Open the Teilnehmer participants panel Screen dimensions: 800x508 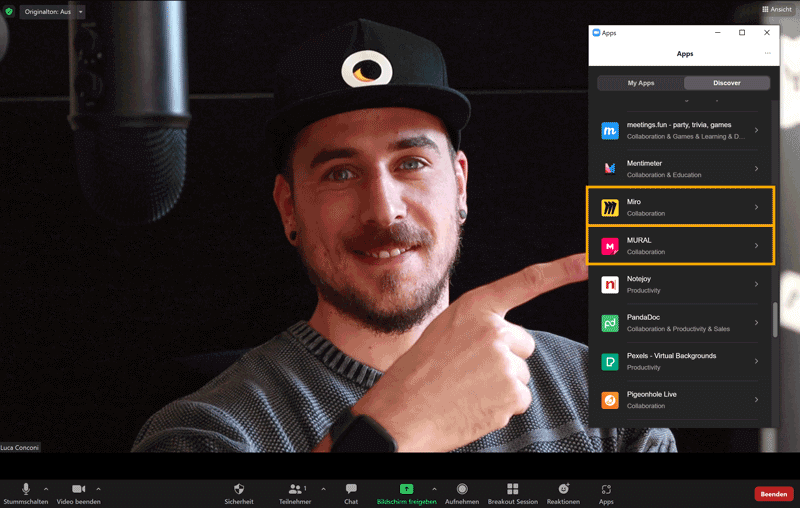(x=295, y=489)
